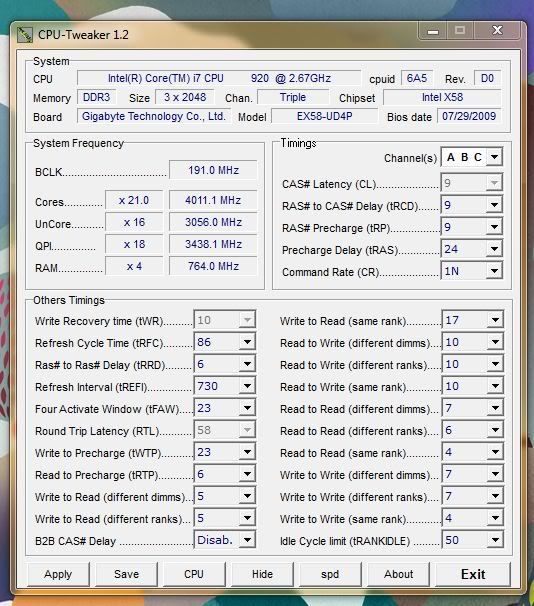Click the CPU name field Intel Core i7
Viewport: 534px width, 606px height.
click(219, 78)
